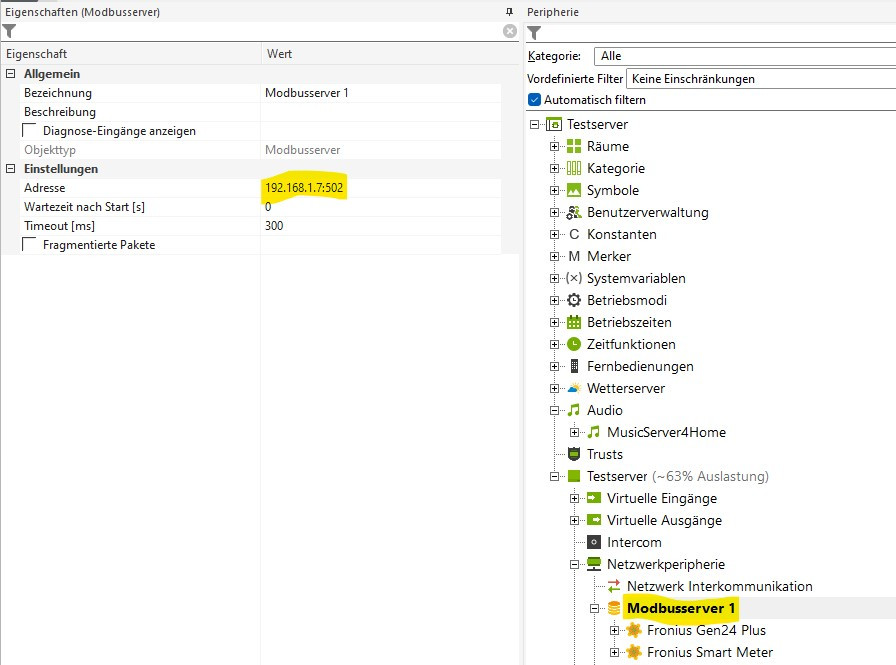Uncheck Automatisch filtern checkbox

[534, 100]
